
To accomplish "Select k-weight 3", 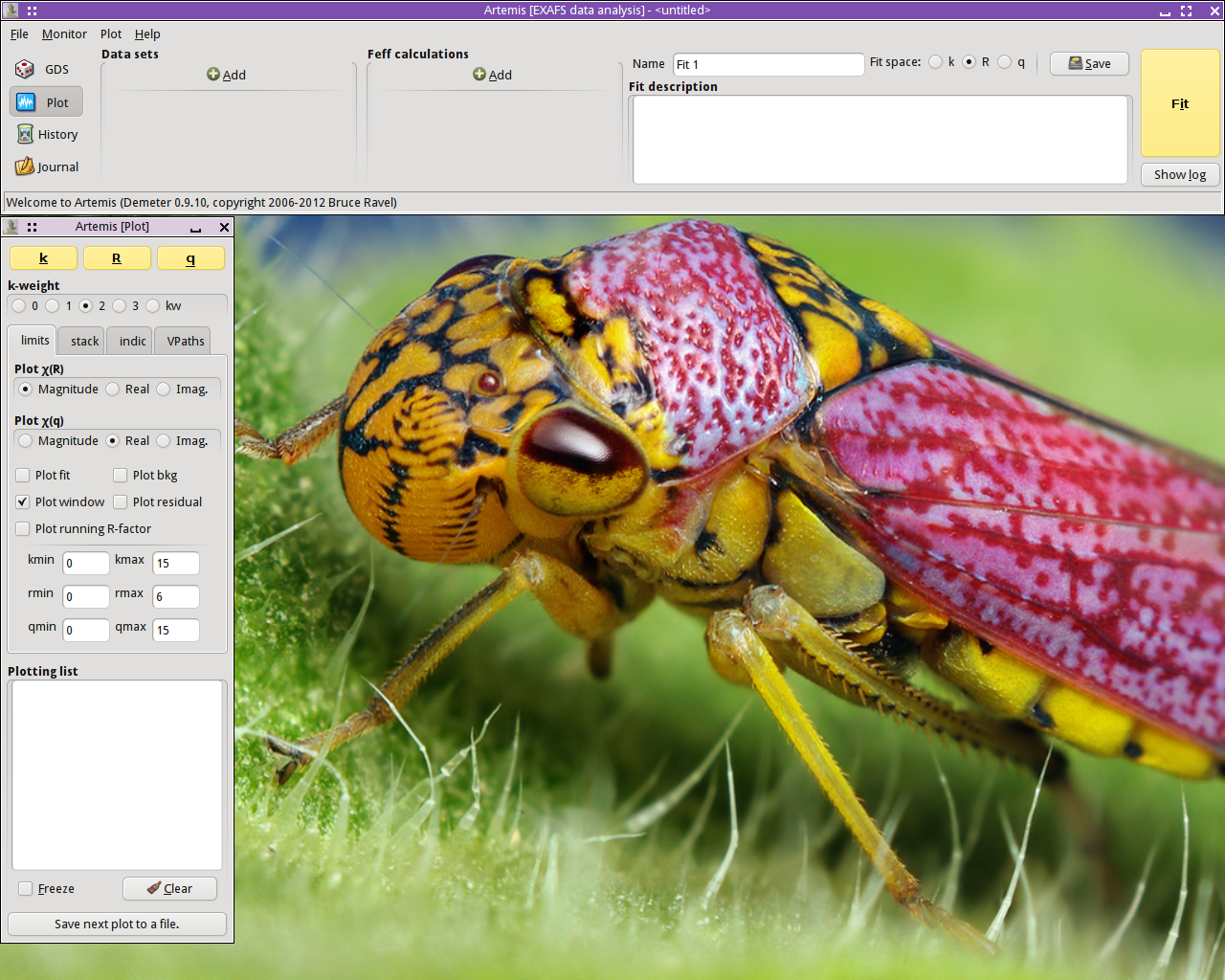I will point(126,306).
